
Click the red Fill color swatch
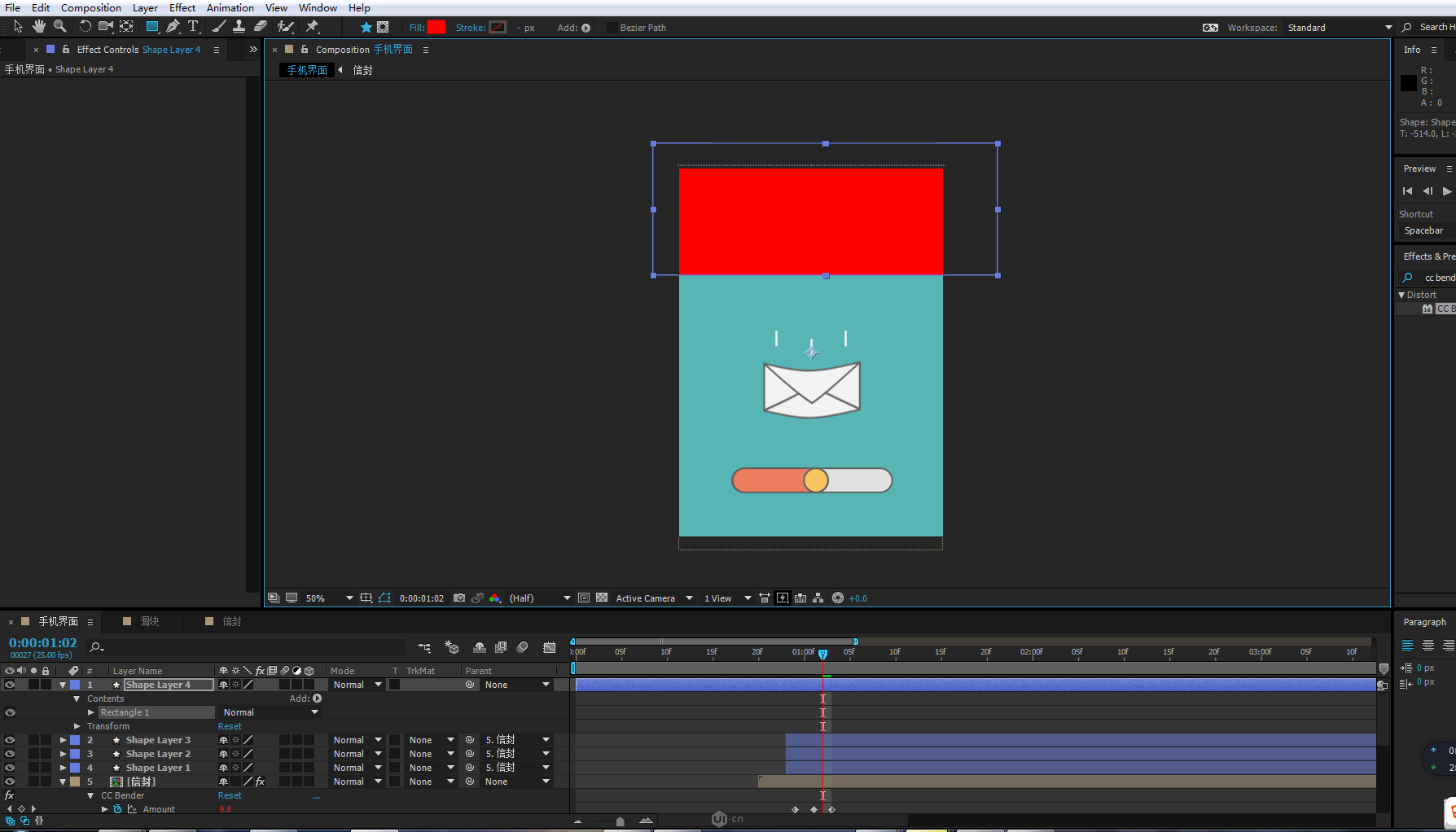[436, 27]
